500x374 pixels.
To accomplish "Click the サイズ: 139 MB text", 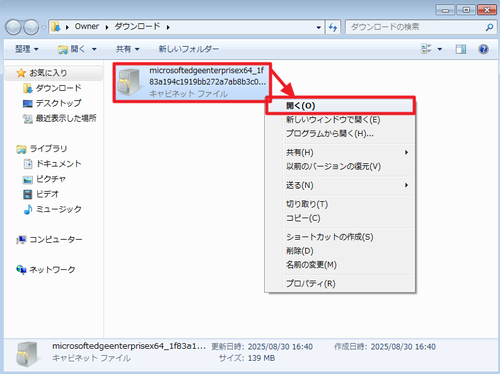I will click(247, 358).
